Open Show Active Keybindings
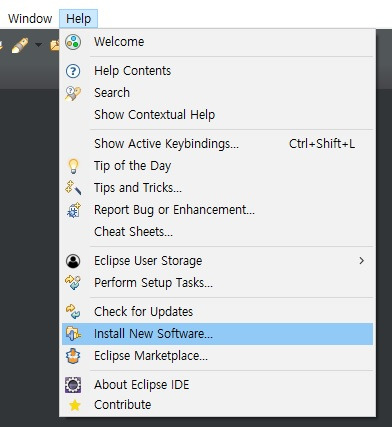Viewport: 392px width, 427px height. click(x=217, y=144)
